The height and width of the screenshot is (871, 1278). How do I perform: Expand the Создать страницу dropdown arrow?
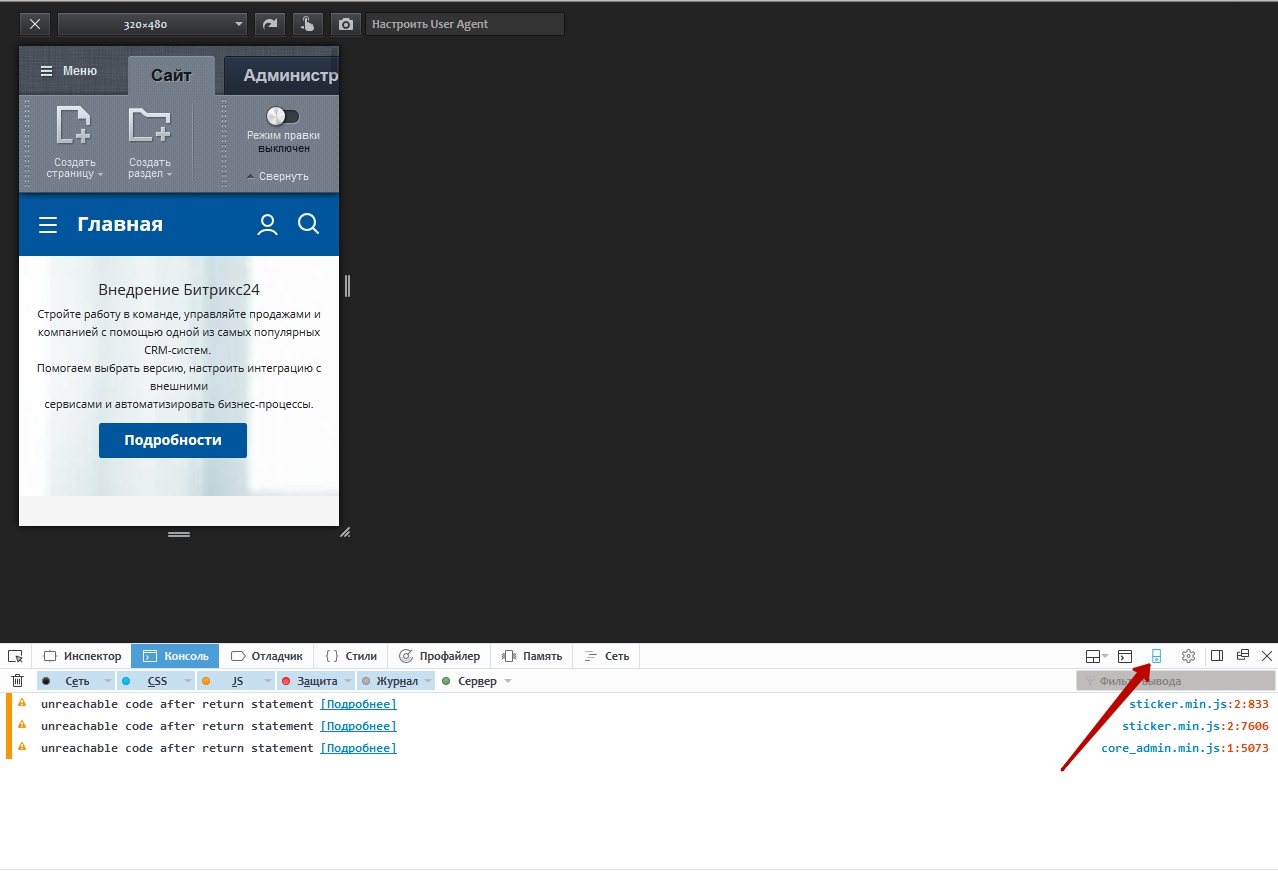coord(100,175)
